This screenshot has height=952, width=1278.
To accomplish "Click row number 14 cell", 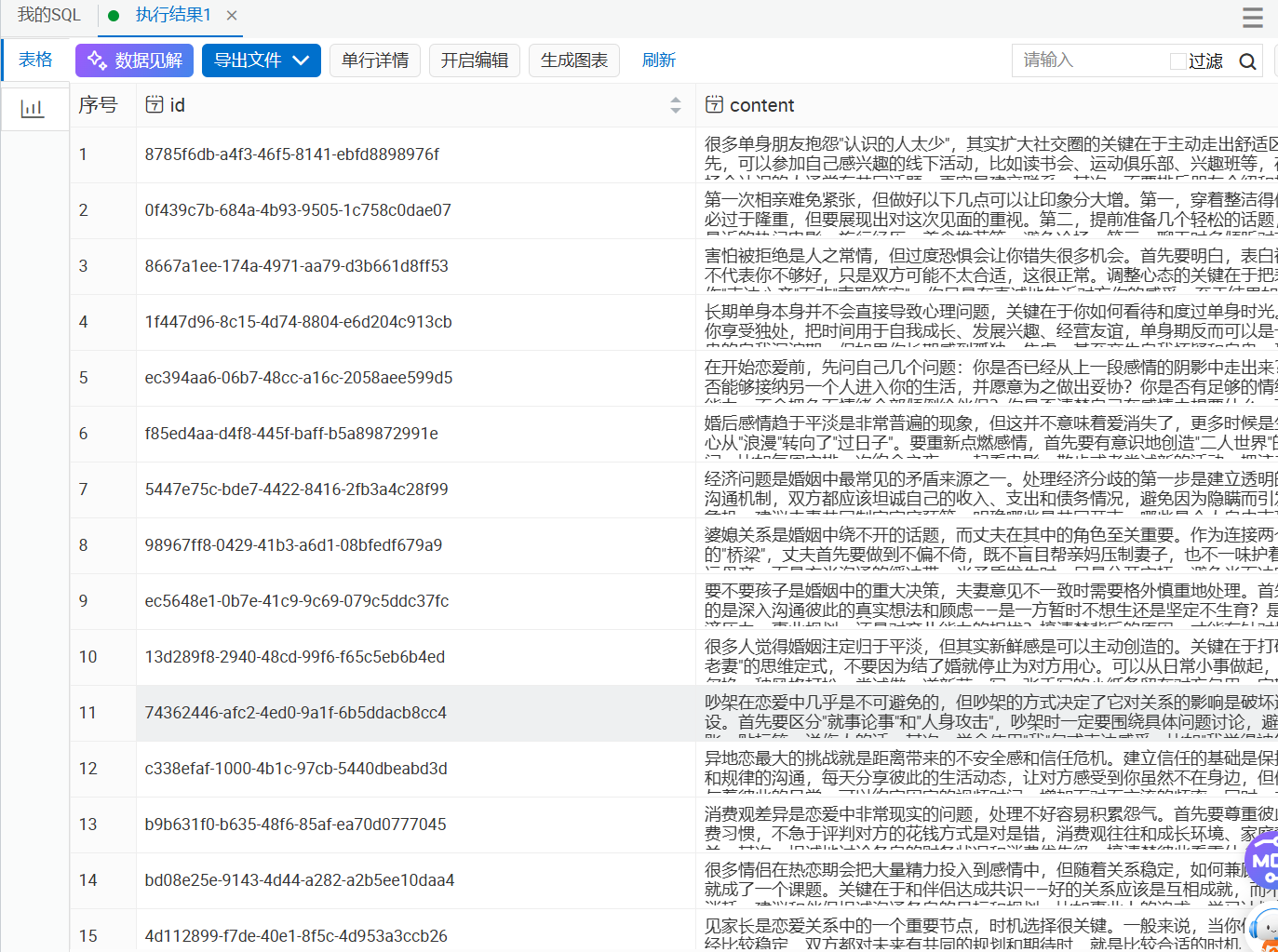I will [x=102, y=880].
